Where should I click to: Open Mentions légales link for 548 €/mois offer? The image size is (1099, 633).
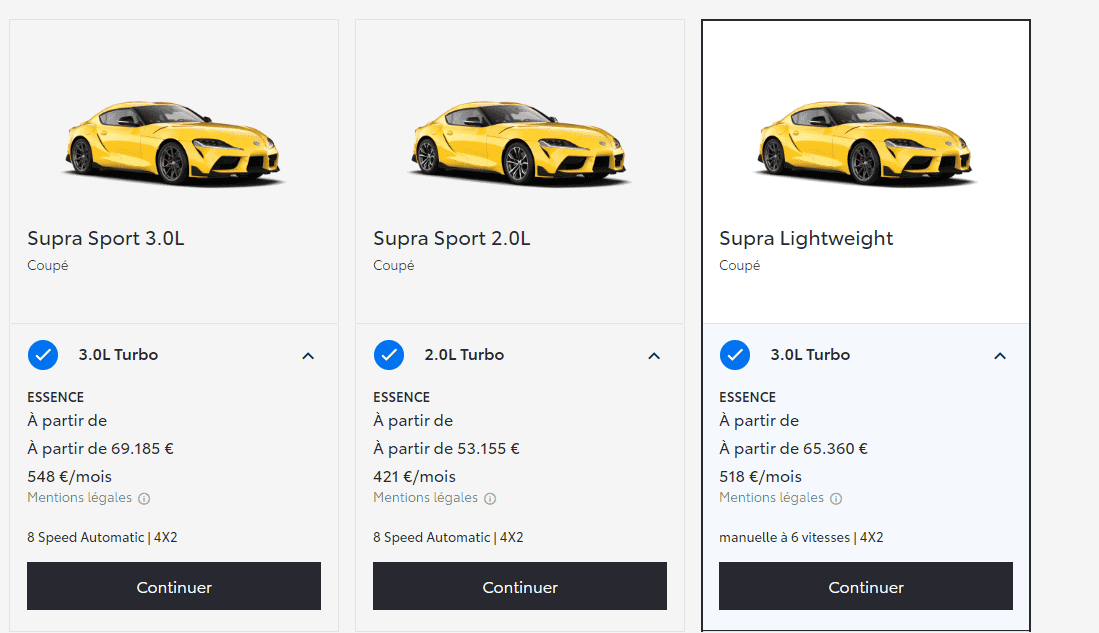[79, 498]
